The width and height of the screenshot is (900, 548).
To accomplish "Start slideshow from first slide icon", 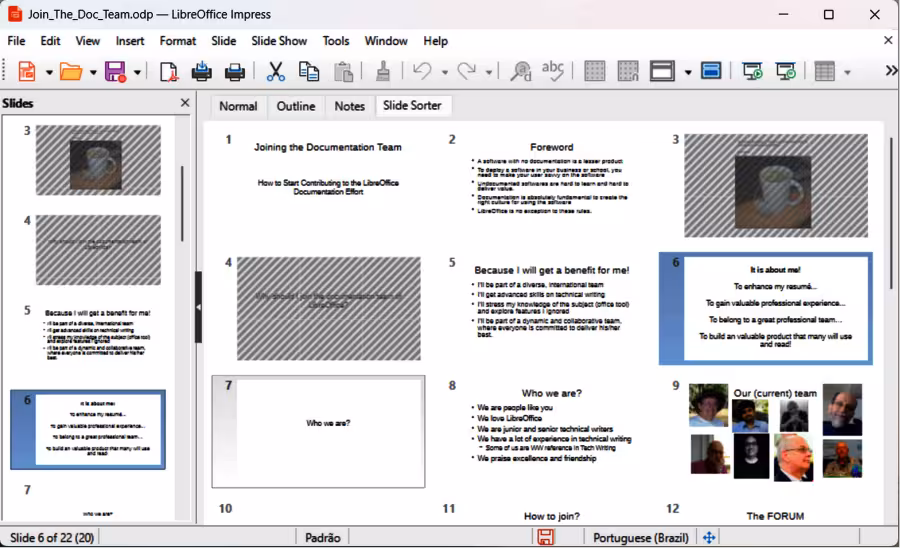I will [752, 72].
